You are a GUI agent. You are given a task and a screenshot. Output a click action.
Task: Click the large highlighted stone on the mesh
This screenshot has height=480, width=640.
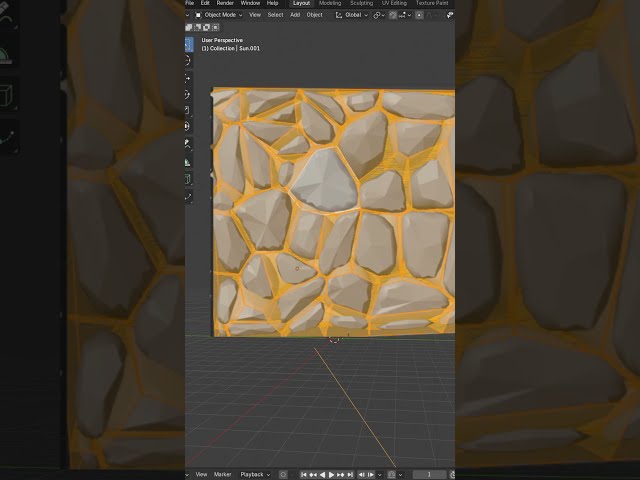pos(325,180)
